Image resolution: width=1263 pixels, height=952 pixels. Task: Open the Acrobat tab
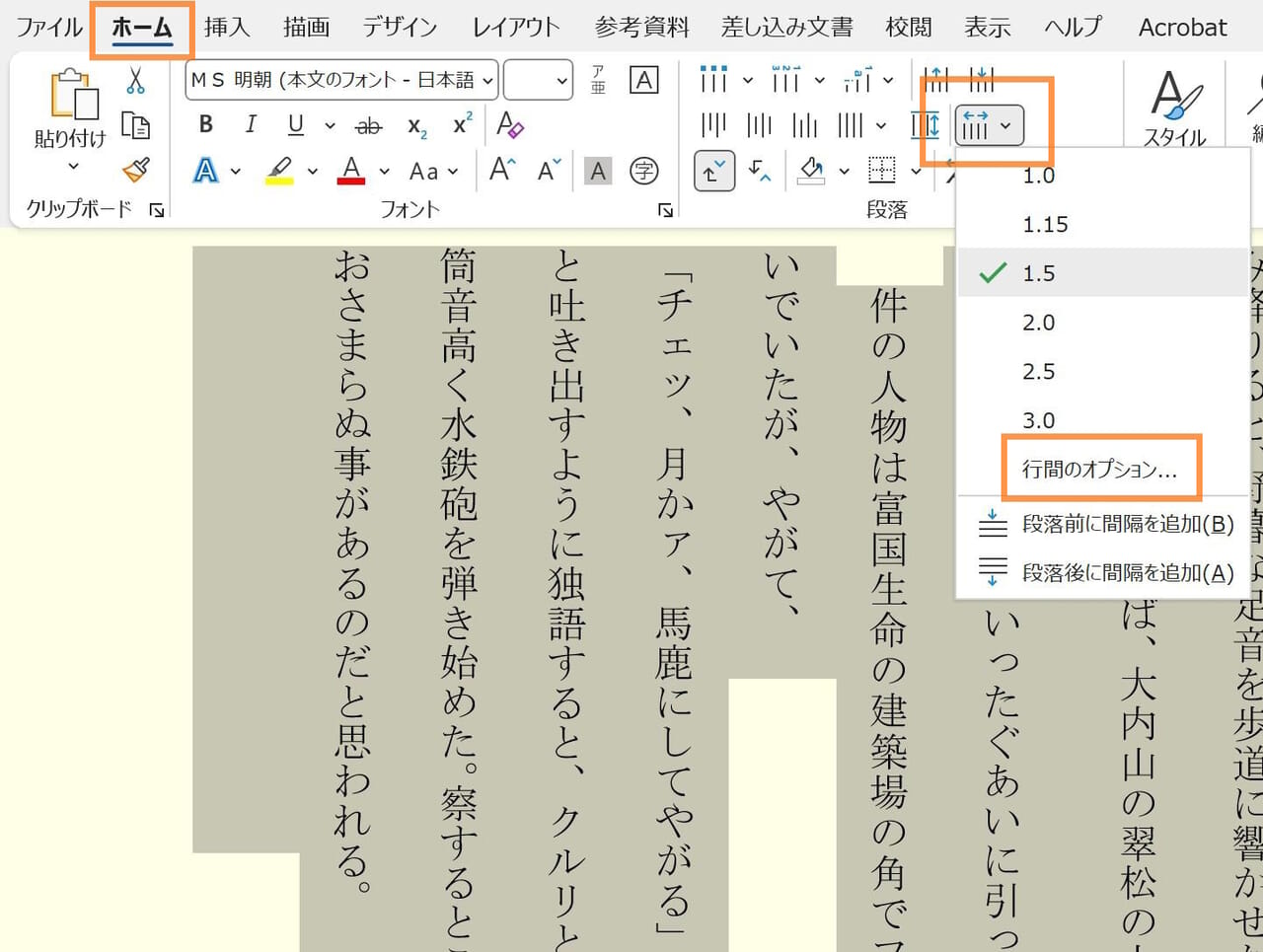(1182, 27)
